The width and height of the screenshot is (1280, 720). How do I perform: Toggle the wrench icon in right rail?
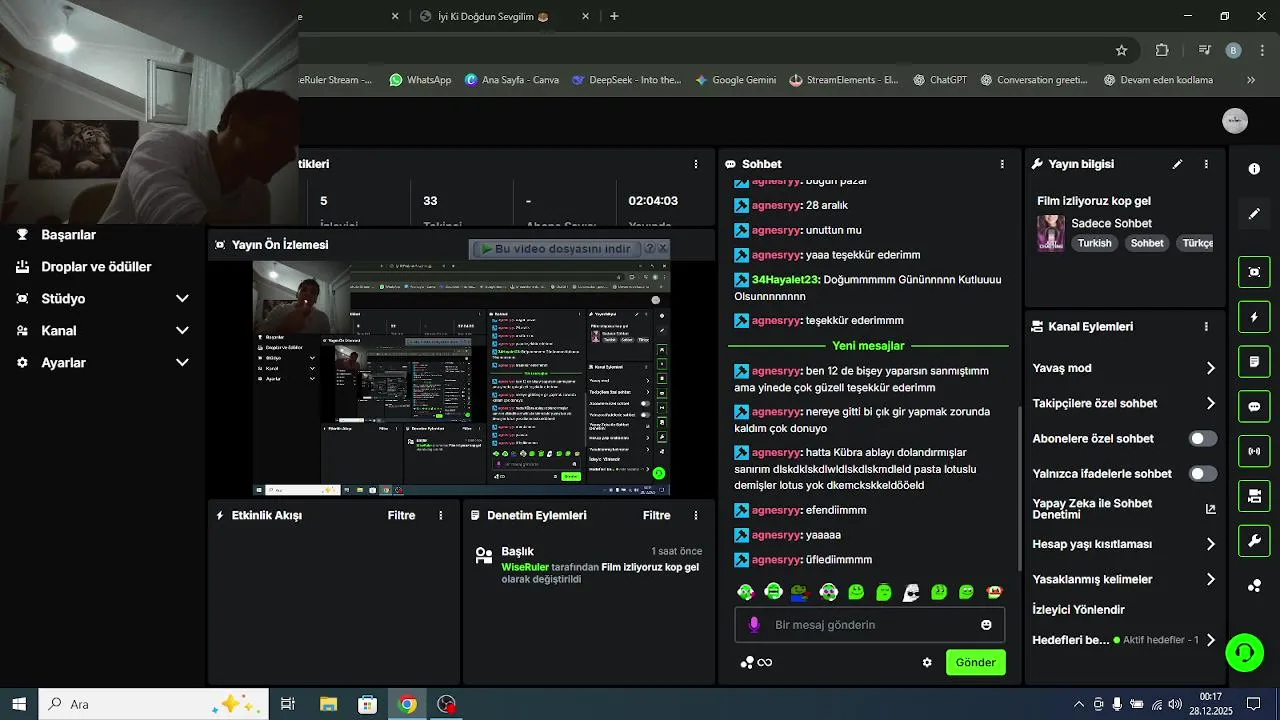point(1254,541)
